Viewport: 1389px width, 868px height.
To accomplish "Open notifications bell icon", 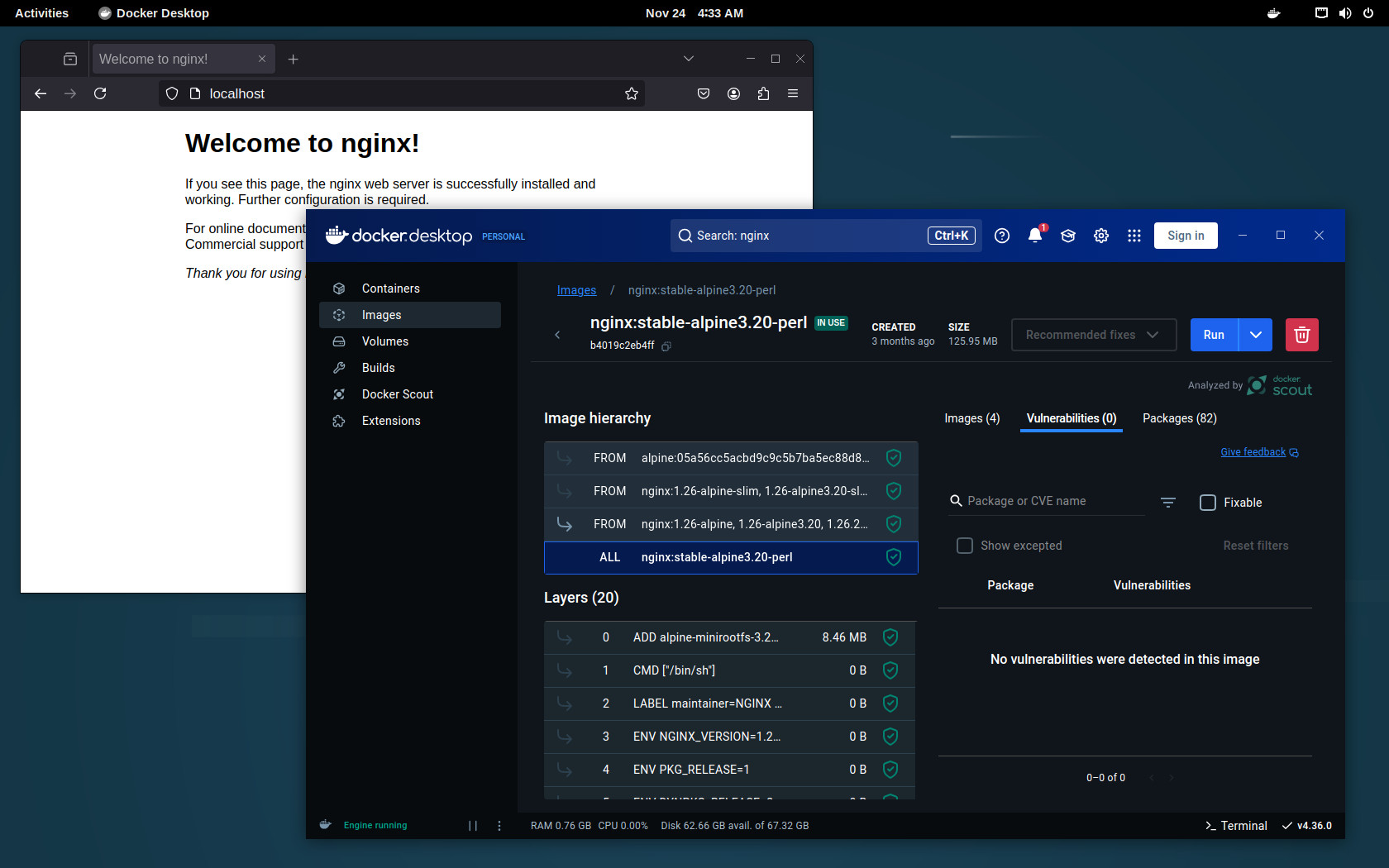I will (1035, 236).
